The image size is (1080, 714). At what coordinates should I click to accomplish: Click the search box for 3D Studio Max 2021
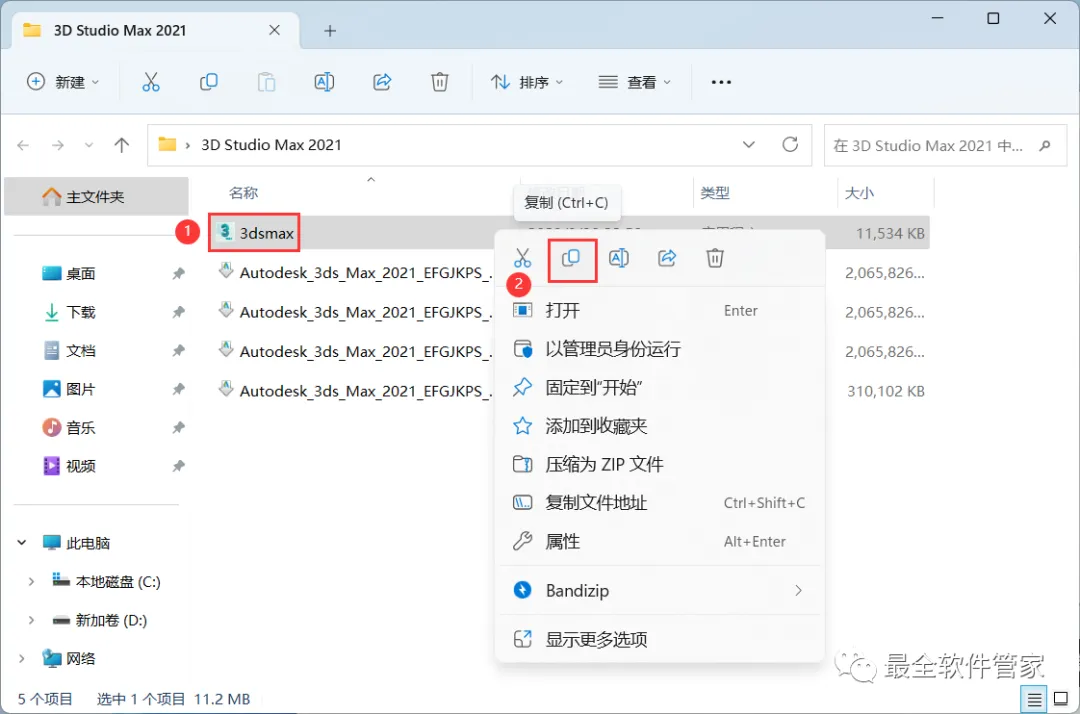945,145
